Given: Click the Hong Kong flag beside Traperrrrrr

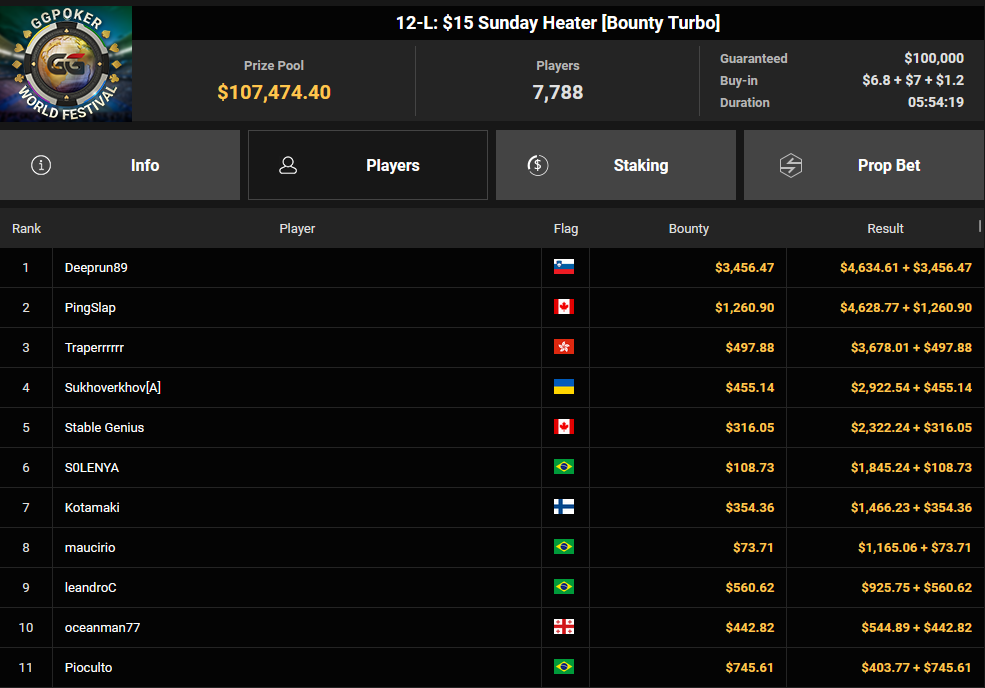Looking at the screenshot, I should (563, 347).
